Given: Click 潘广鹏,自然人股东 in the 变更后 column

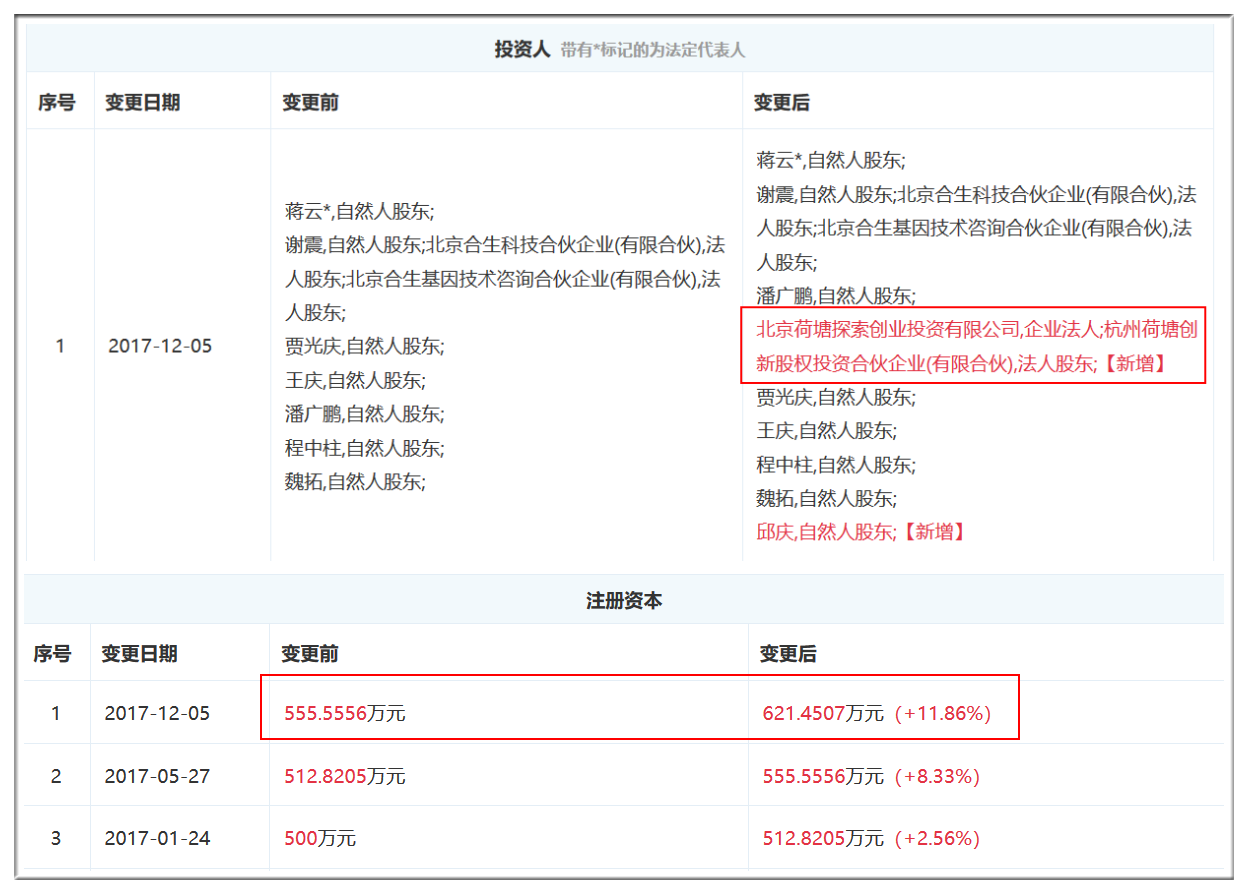Looking at the screenshot, I should (x=836, y=295).
